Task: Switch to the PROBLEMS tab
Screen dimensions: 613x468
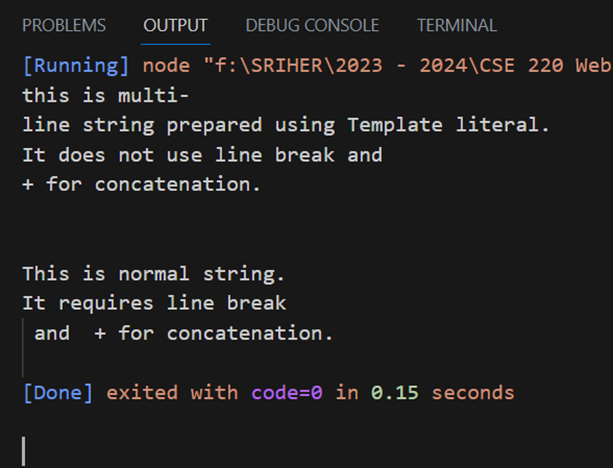Action: coord(64,26)
